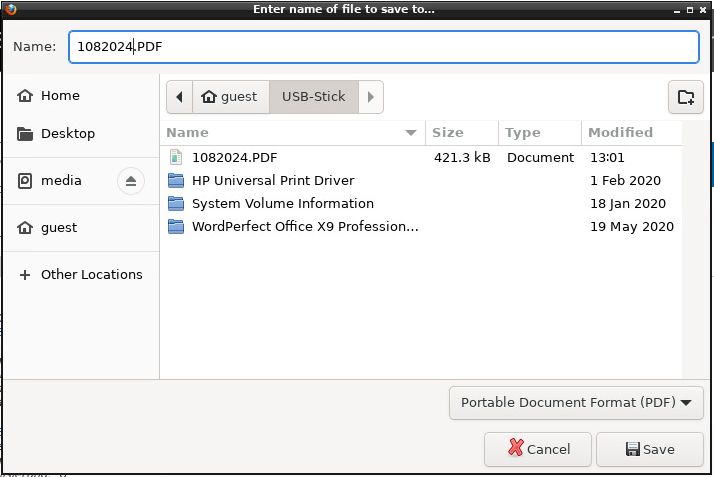The height and width of the screenshot is (477, 714).
Task: Click the System Volume Information folder icon
Action: click(x=176, y=203)
